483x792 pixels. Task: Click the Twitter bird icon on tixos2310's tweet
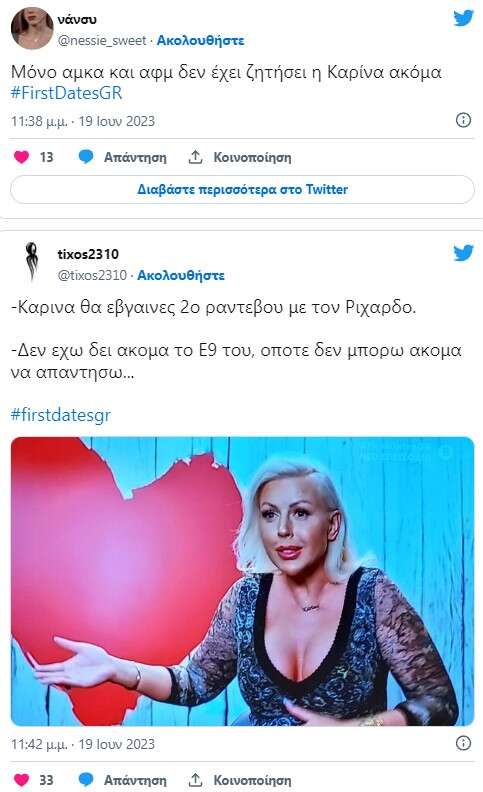pos(463,253)
